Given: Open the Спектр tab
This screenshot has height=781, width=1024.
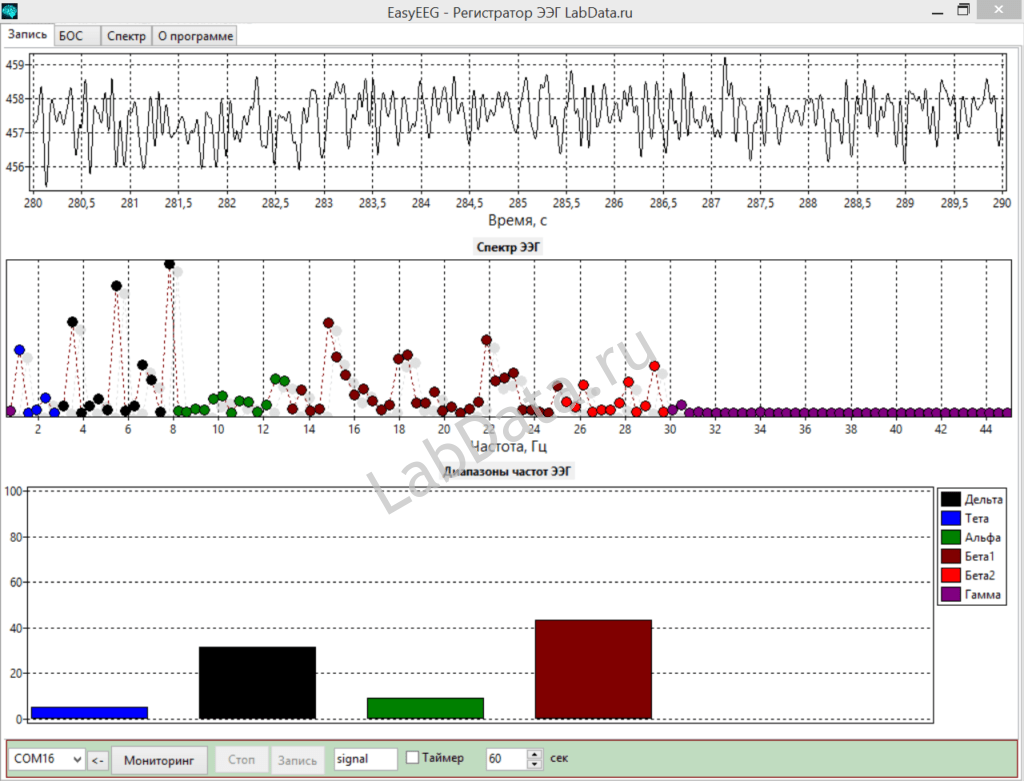Looking at the screenshot, I should 127,36.
